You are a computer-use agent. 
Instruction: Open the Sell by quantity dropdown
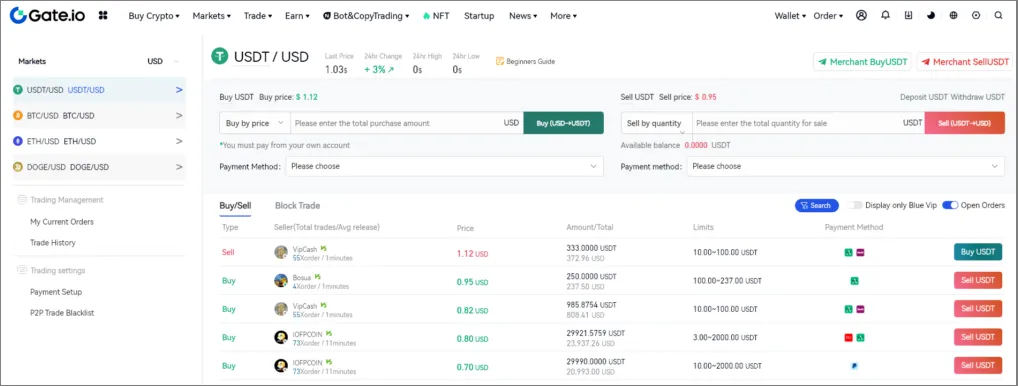click(x=656, y=123)
